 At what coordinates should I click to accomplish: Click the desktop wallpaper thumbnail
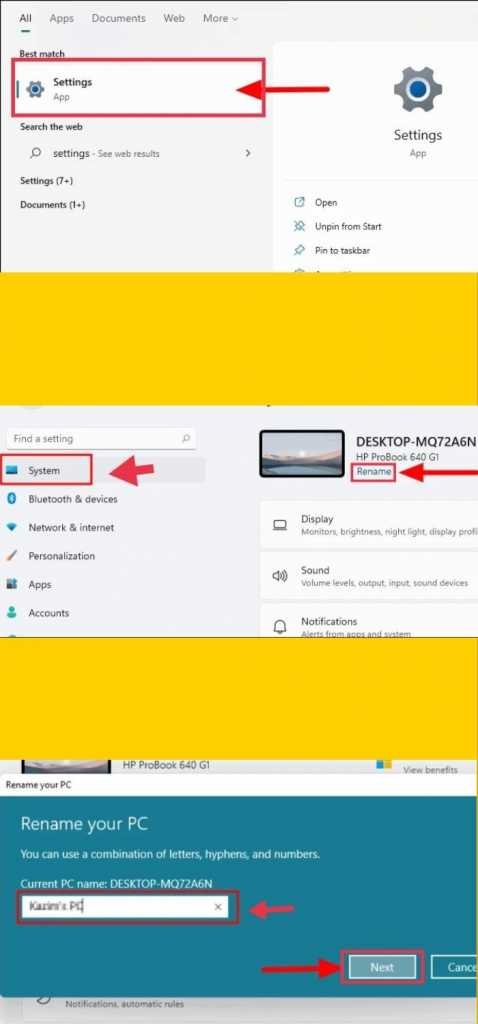(302, 453)
